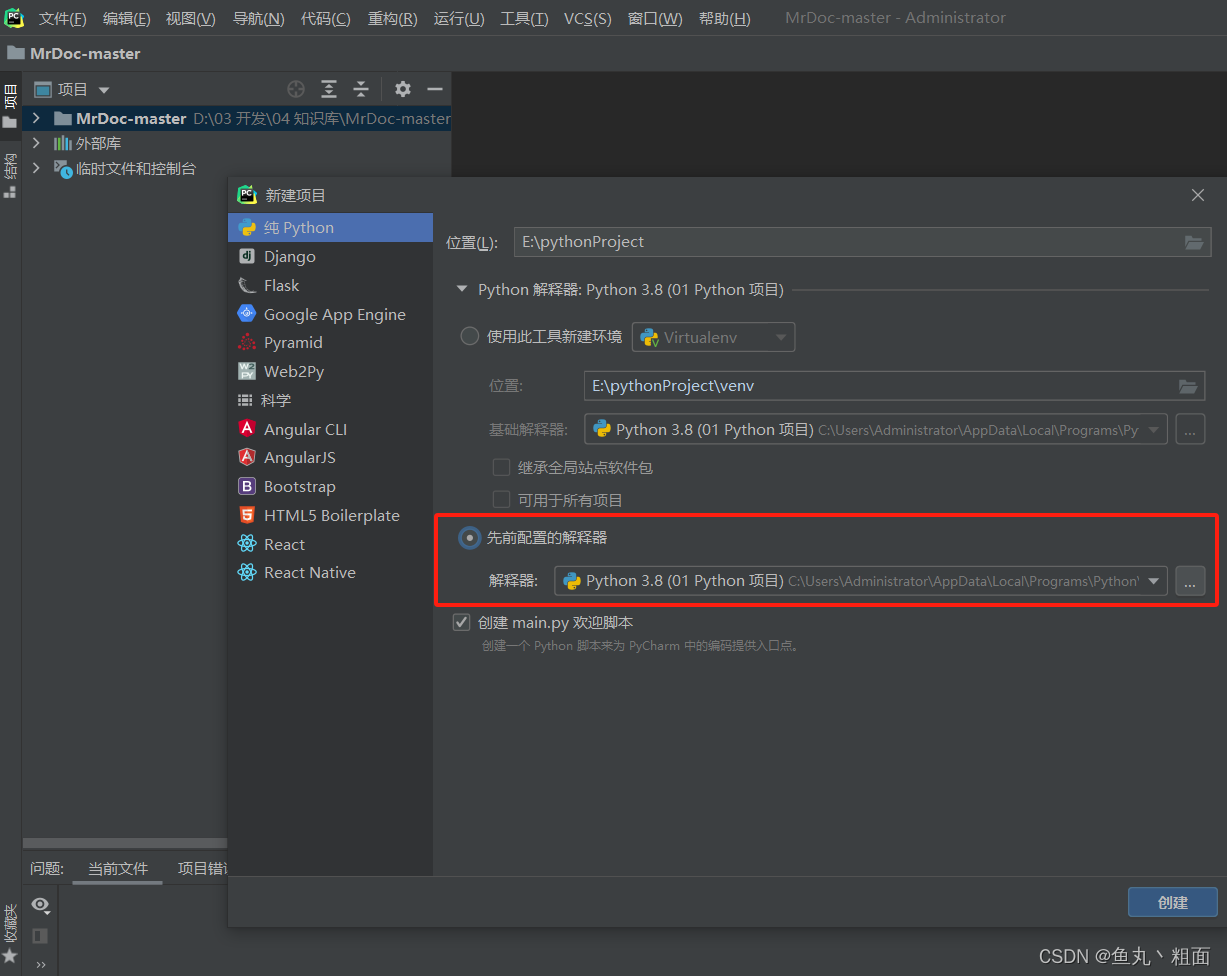Open the 窗口(W) menu
The image size is (1227, 976).
tap(655, 19)
